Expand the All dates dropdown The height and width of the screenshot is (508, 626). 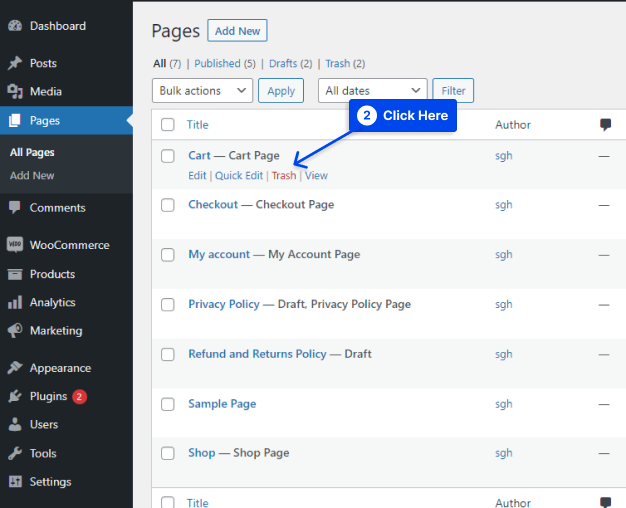(372, 91)
